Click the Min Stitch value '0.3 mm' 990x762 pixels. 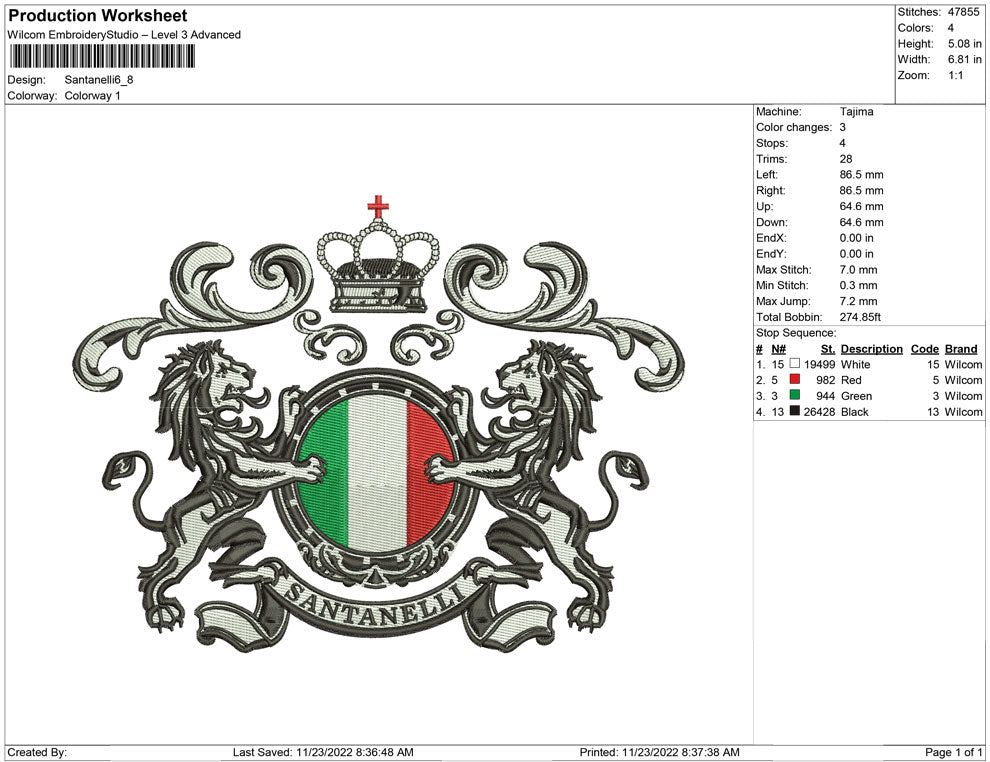click(858, 285)
